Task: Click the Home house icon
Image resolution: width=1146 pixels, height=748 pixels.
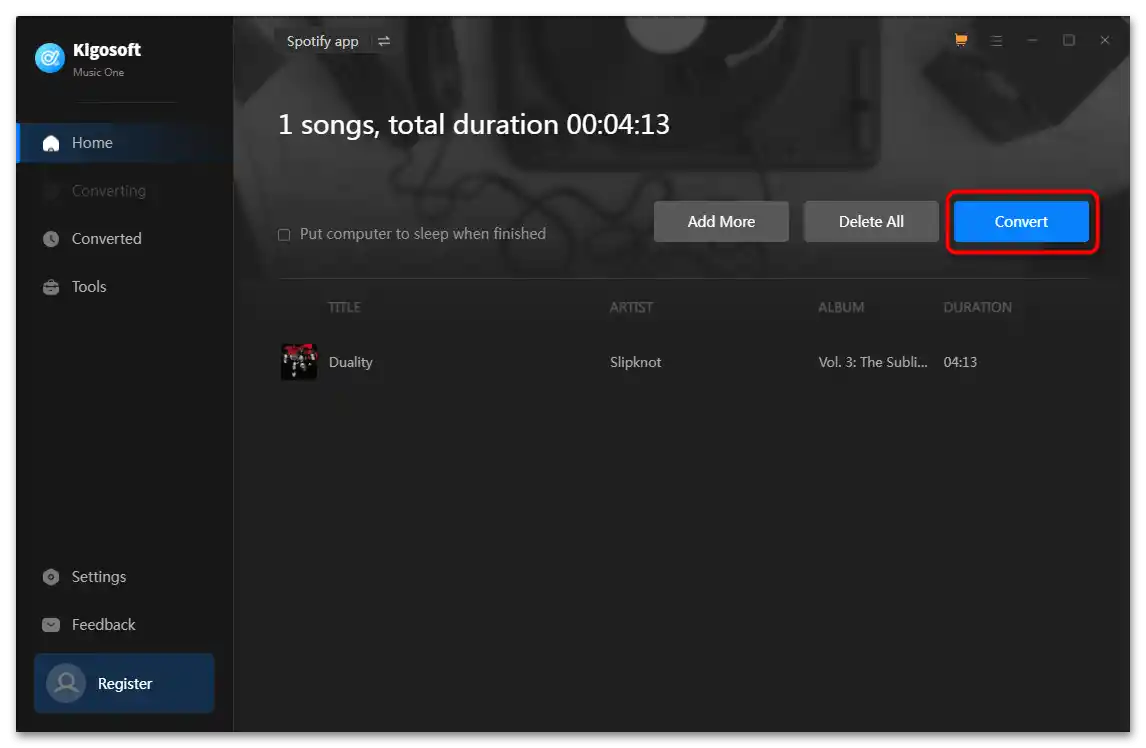Action: pyautogui.click(x=50, y=143)
